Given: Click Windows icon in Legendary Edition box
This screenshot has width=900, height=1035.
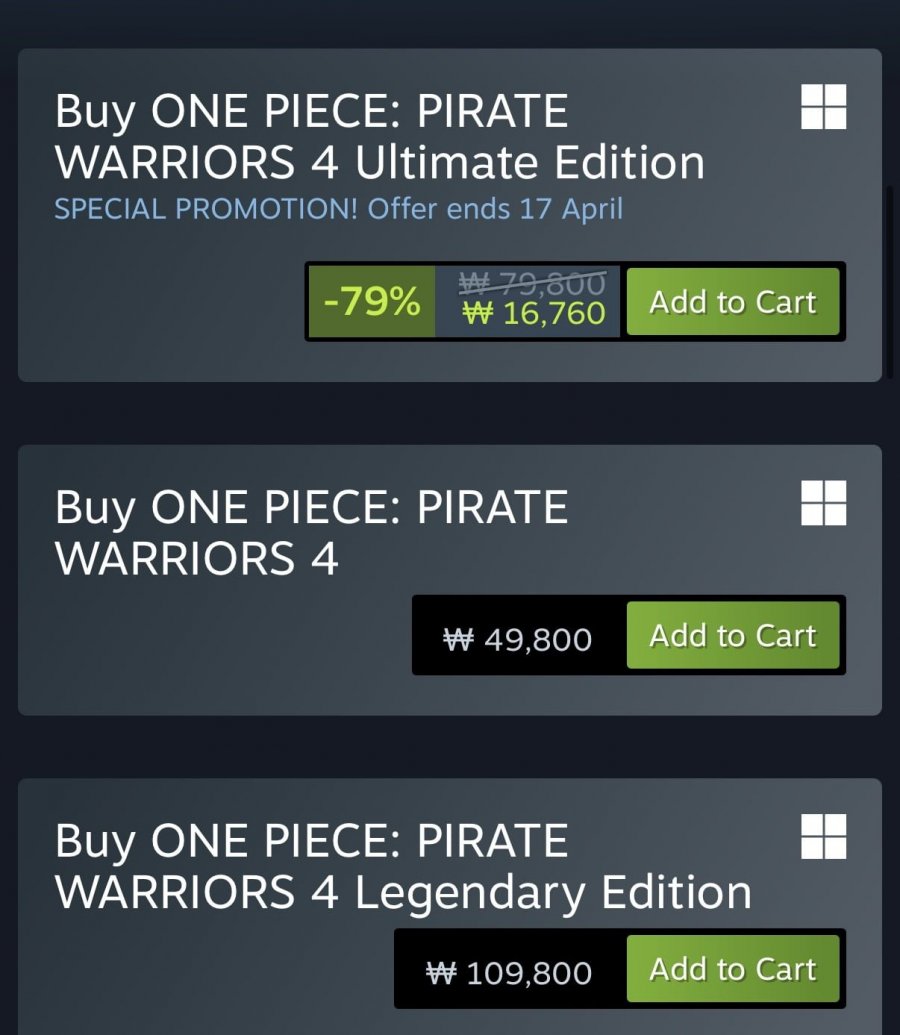Looking at the screenshot, I should tap(823, 836).
